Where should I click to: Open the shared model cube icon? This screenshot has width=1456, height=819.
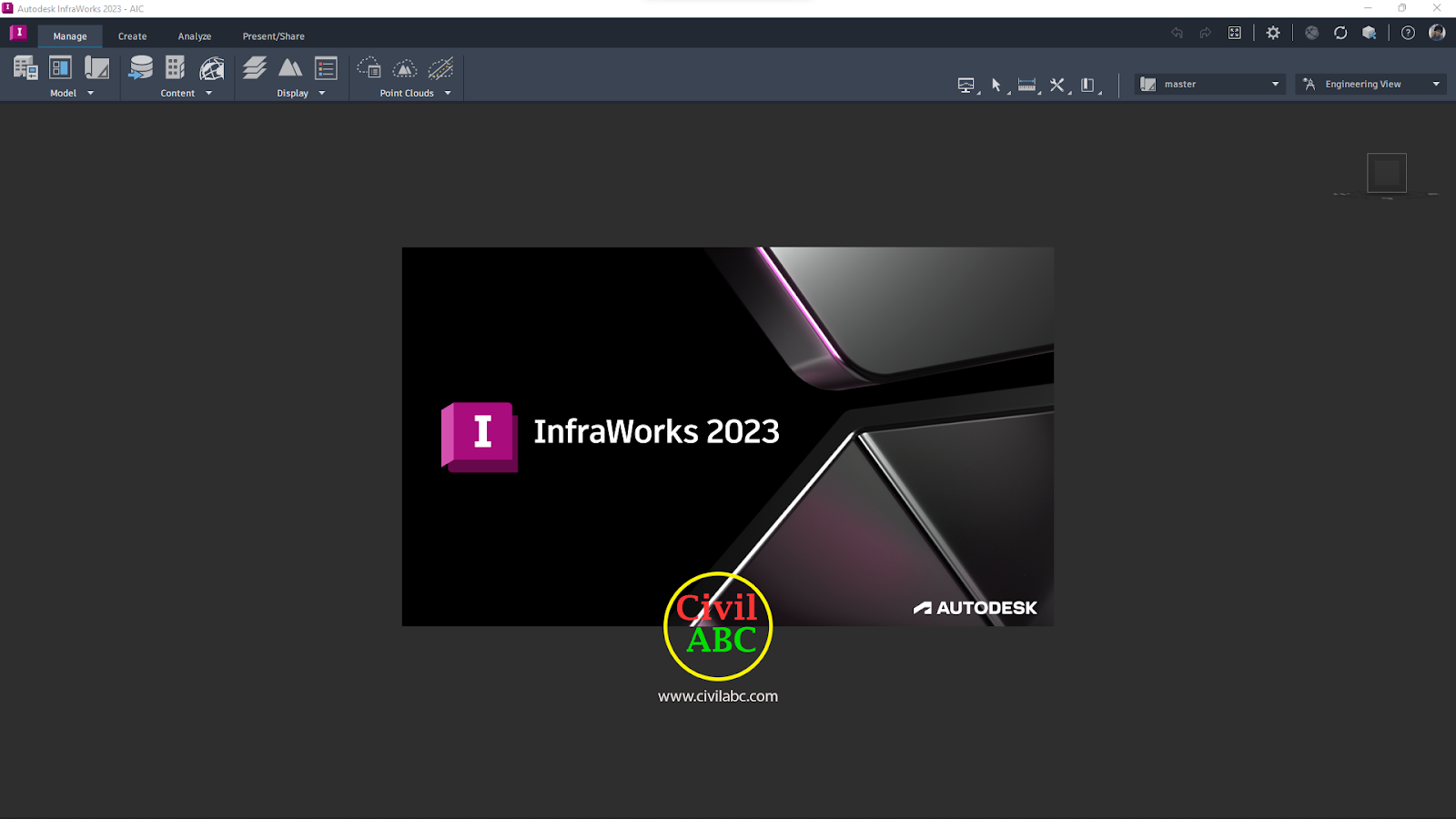click(1370, 33)
